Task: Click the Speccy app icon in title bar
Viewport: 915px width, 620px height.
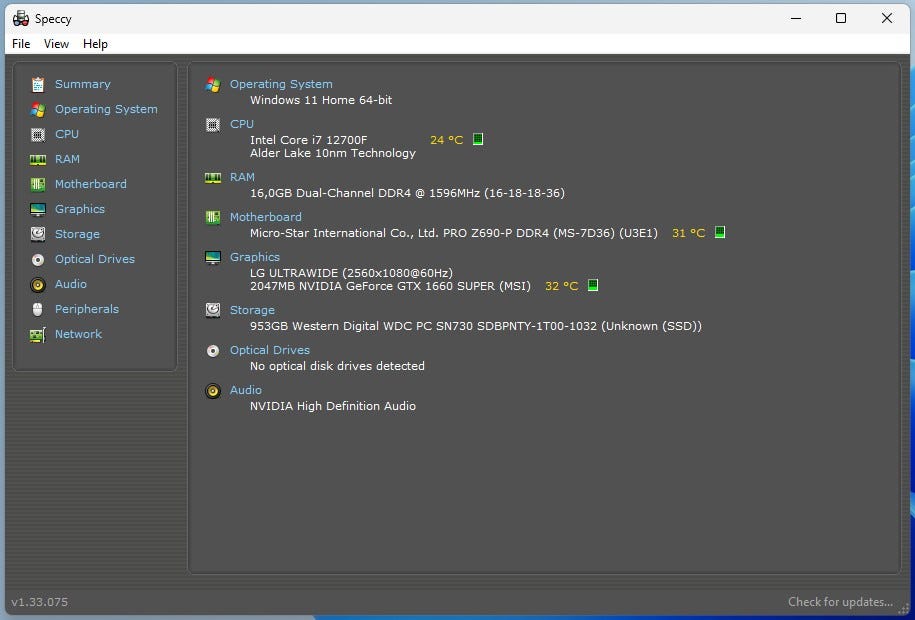Action: tap(21, 19)
